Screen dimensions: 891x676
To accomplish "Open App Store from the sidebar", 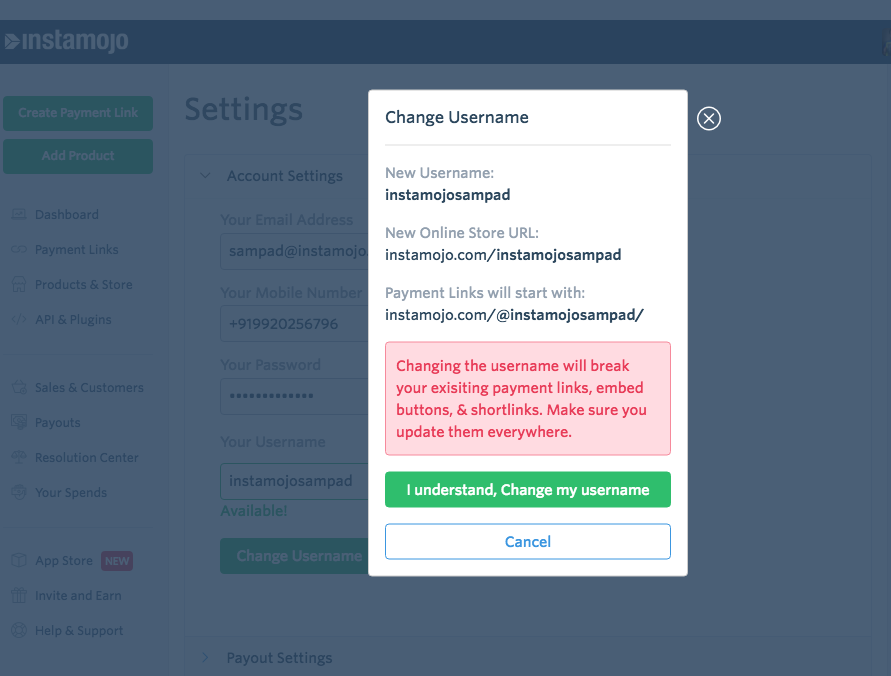I will click(x=63, y=561).
